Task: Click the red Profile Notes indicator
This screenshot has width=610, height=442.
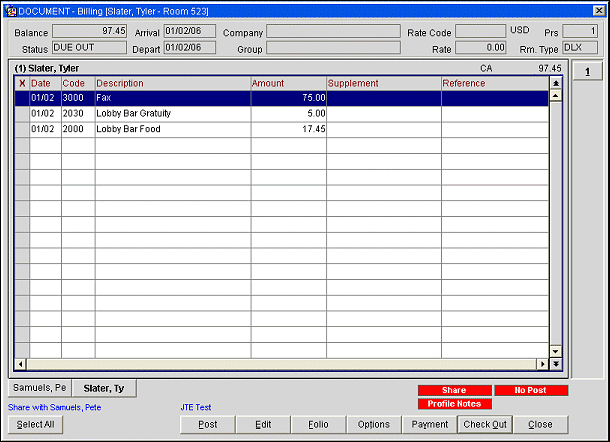Action: coord(454,404)
